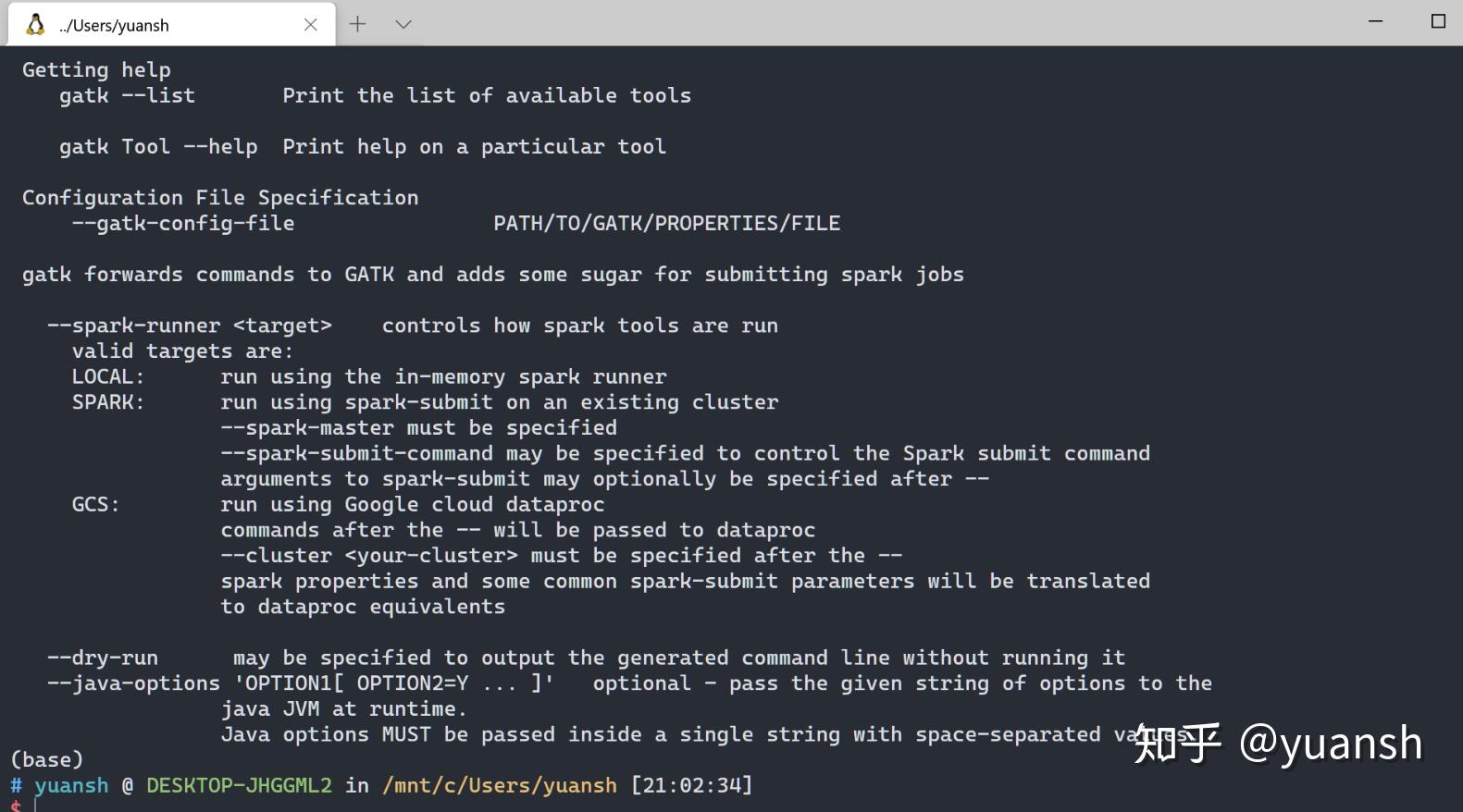Click the GCS: target label

[x=96, y=505]
